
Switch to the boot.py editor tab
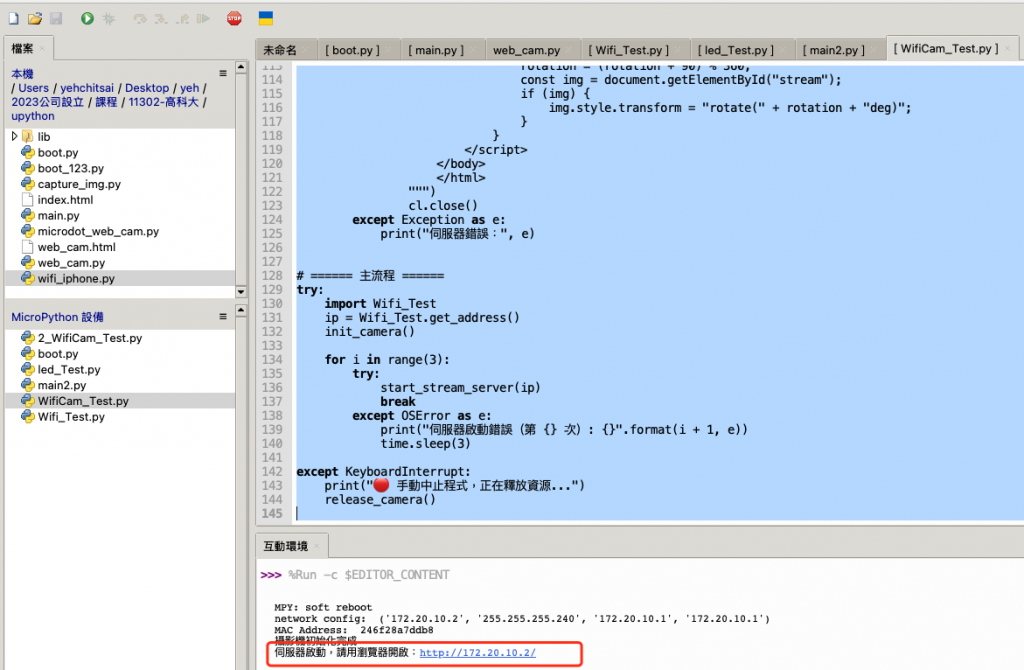(352, 50)
